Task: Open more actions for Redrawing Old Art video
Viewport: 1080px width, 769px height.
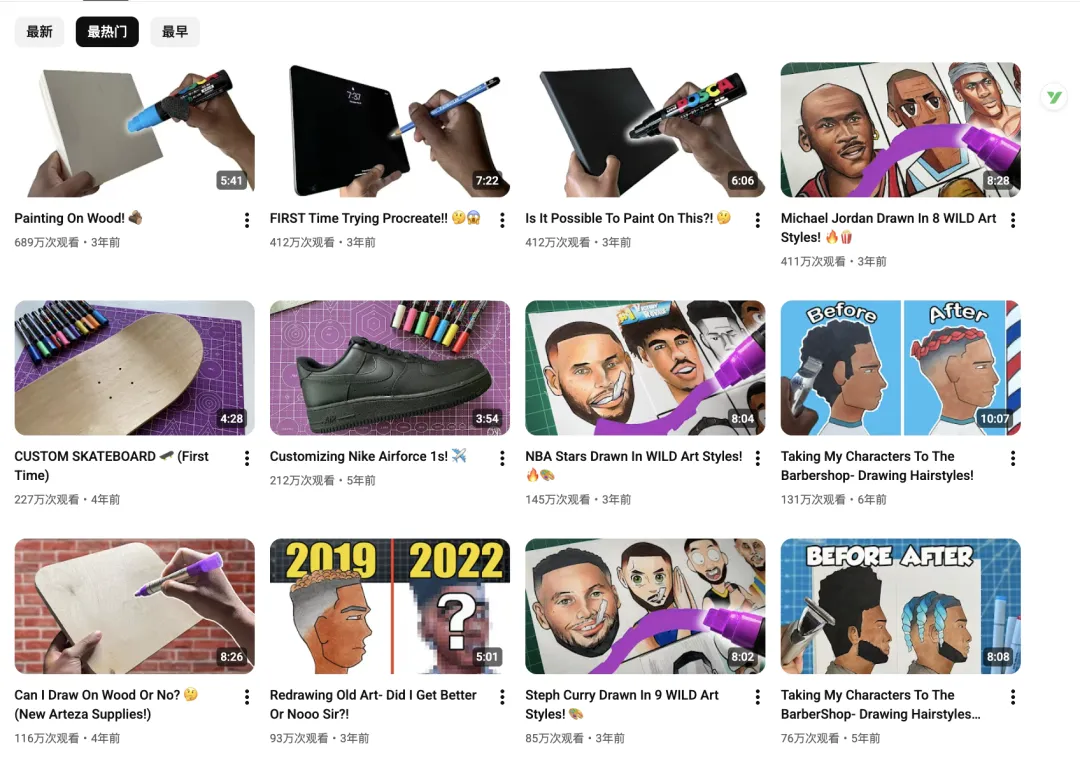Action: (502, 697)
